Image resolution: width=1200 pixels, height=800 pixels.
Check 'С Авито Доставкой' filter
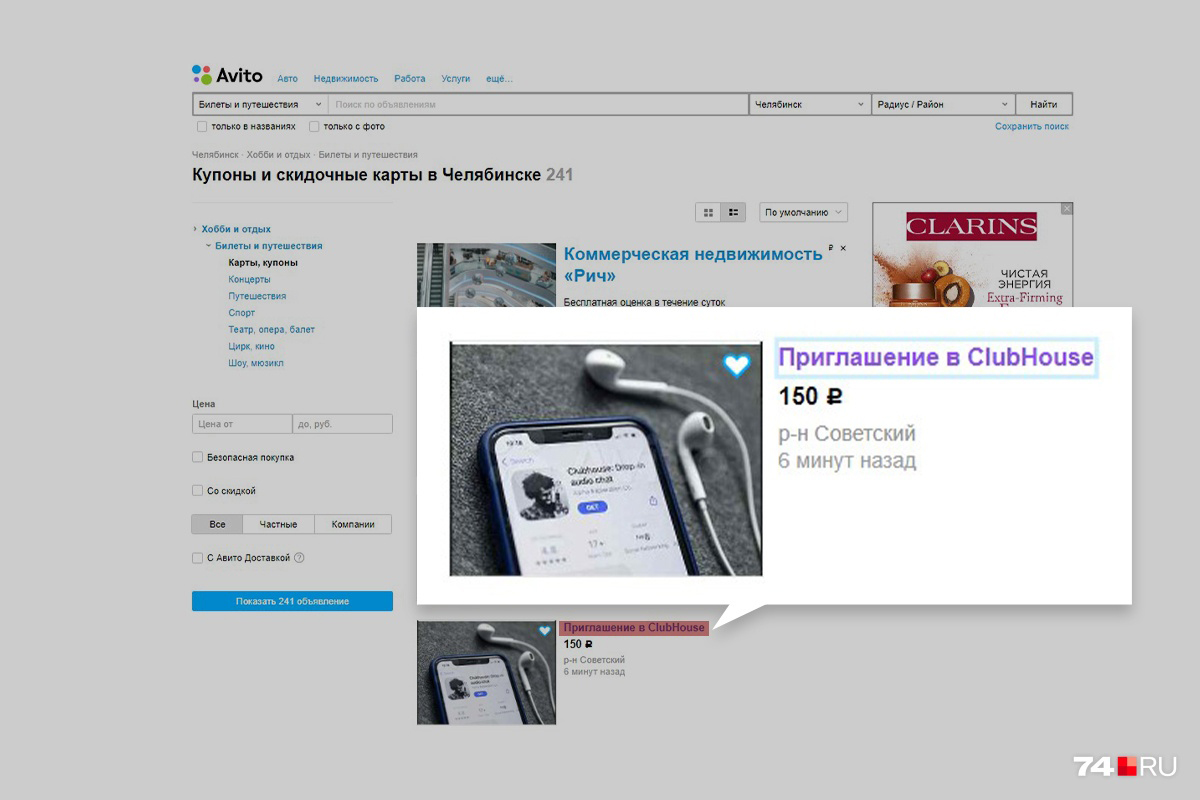[197, 558]
